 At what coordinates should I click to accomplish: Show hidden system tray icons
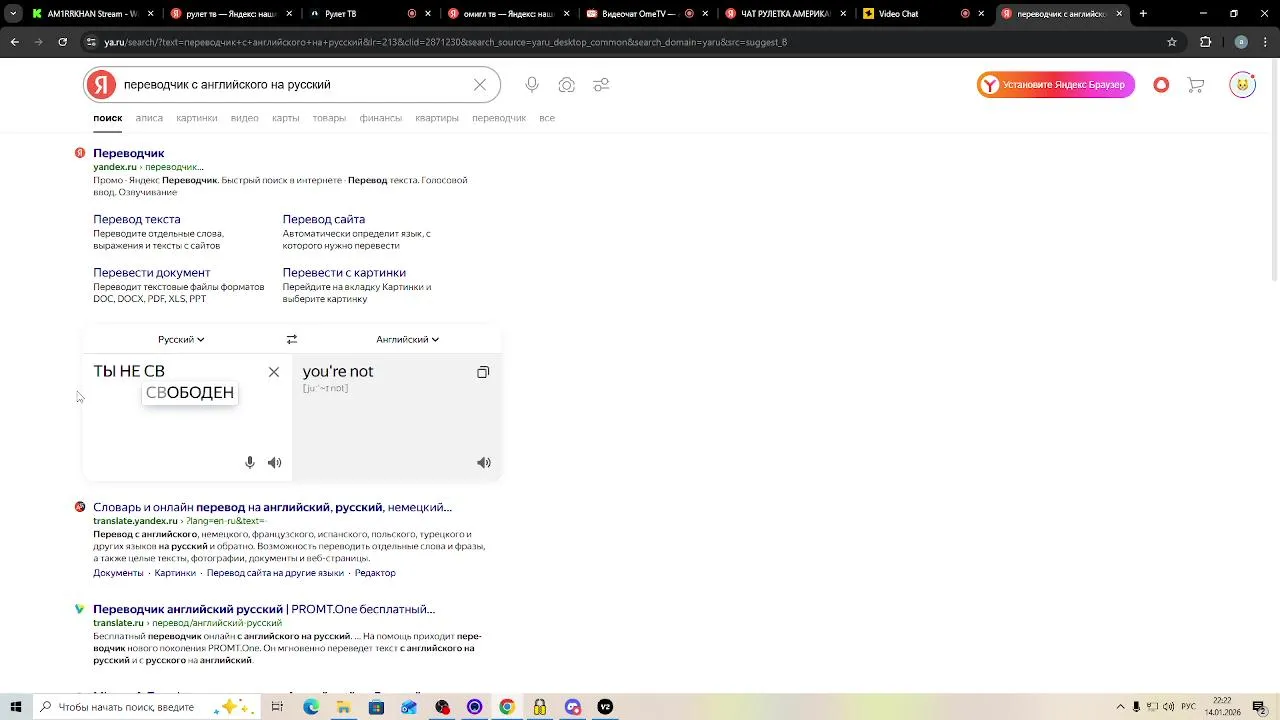pos(1120,707)
